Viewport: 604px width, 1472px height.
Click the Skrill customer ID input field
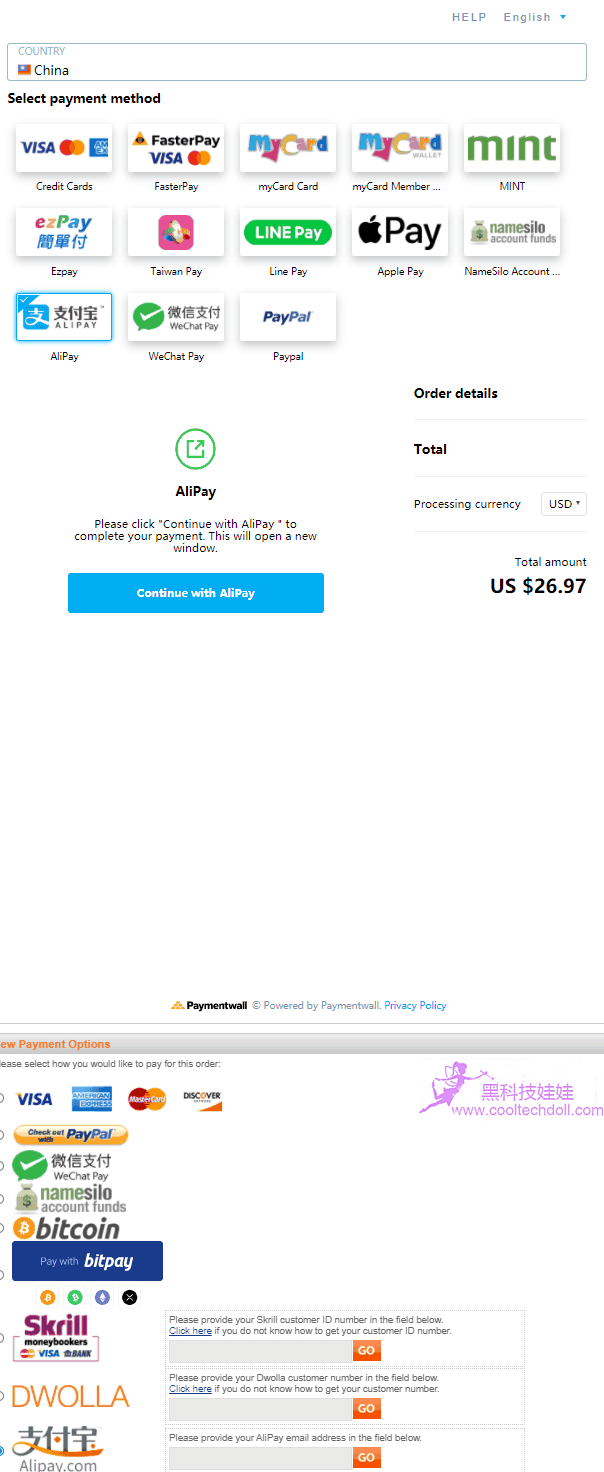click(260, 1351)
